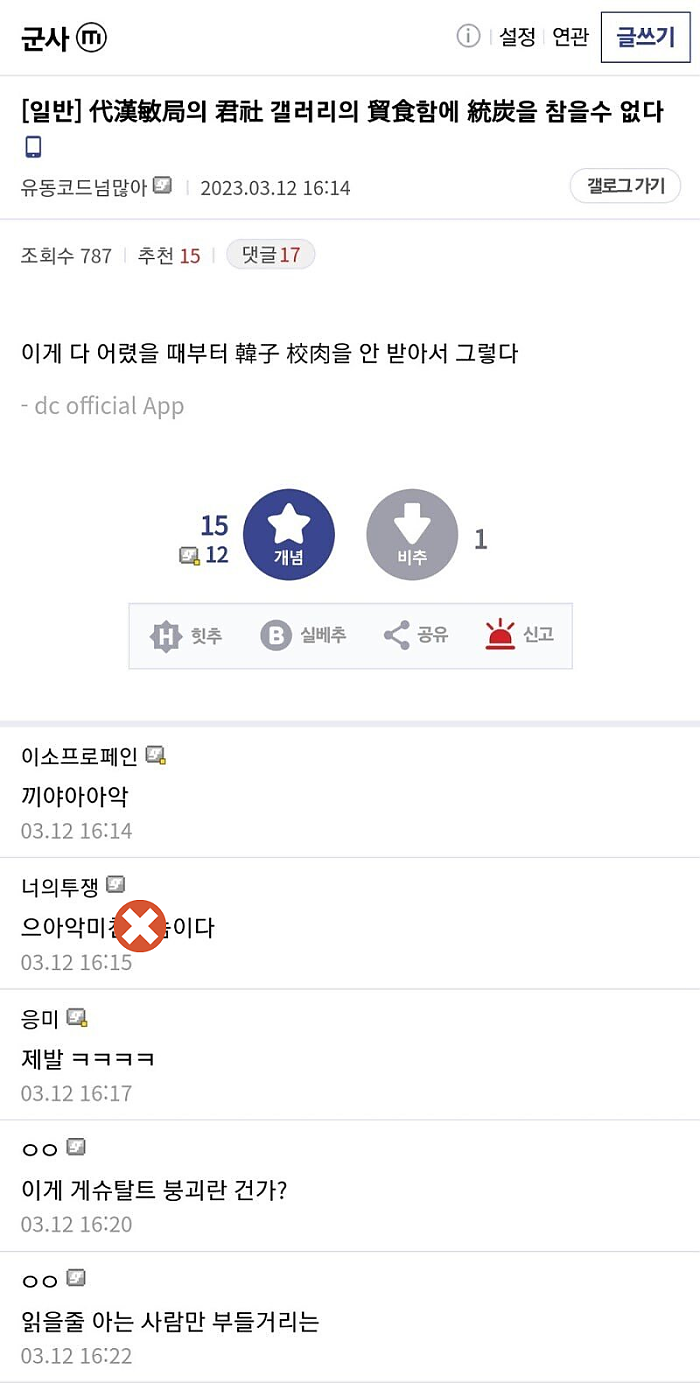Open the 연관 related menu item
The width and height of the screenshot is (700, 1383).
pyautogui.click(x=570, y=36)
